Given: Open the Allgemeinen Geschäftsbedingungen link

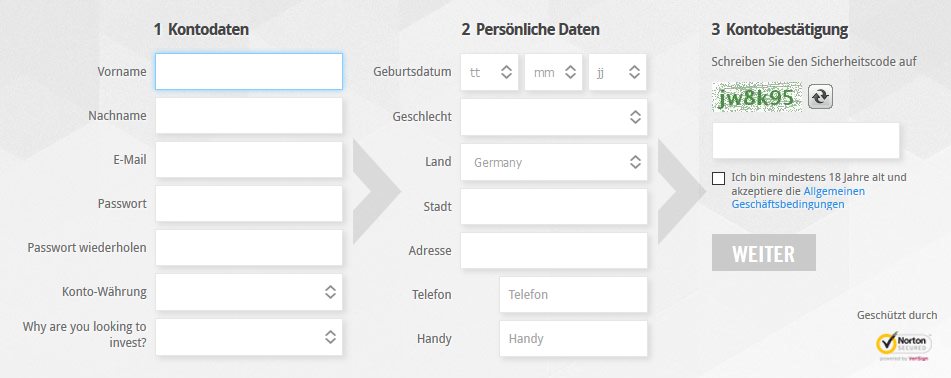Looking at the screenshot, I should 798,198.
